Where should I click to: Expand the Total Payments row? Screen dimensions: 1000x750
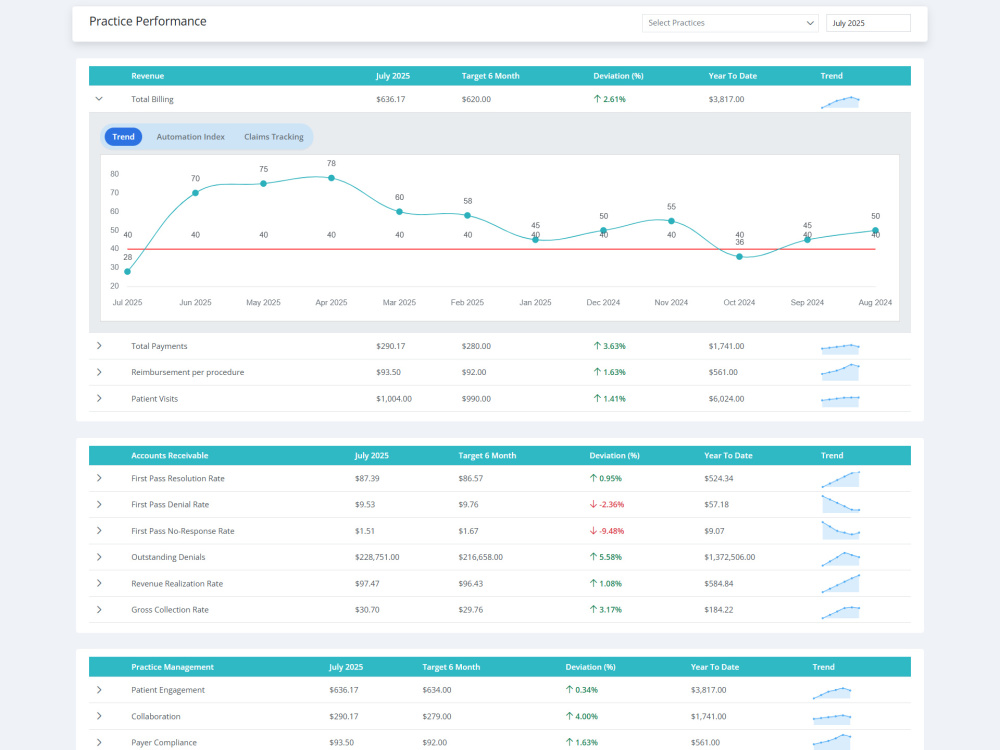click(99, 346)
